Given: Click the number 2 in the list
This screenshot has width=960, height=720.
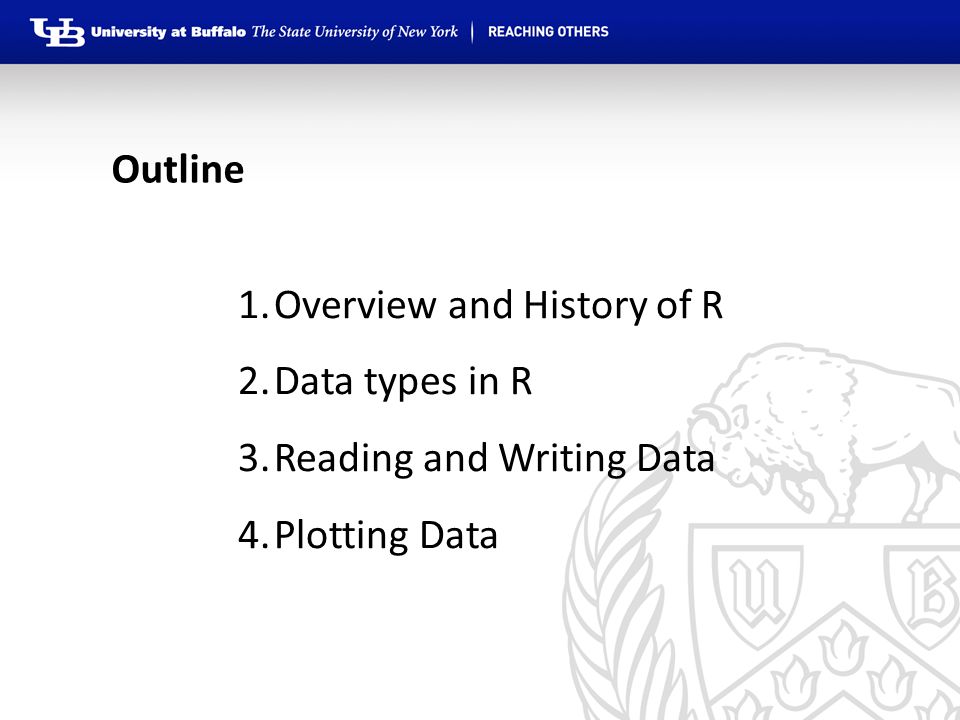Looking at the screenshot, I should (252, 381).
